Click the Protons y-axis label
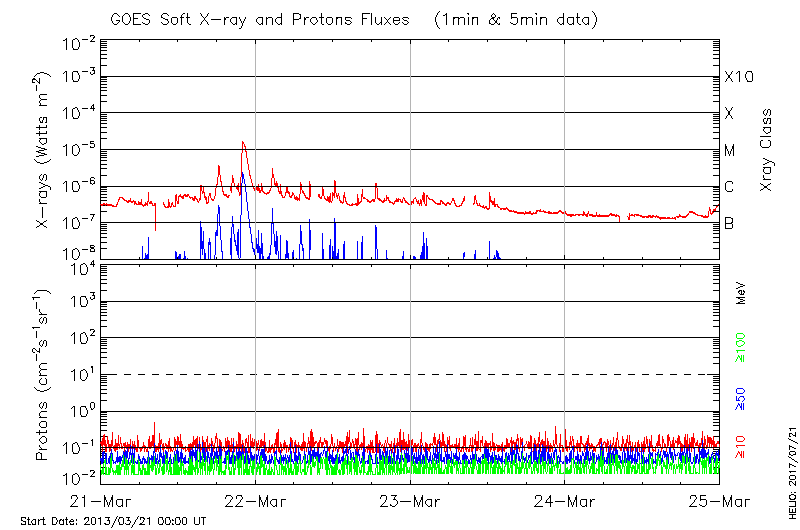This screenshot has width=800, height=530. pos(44,375)
